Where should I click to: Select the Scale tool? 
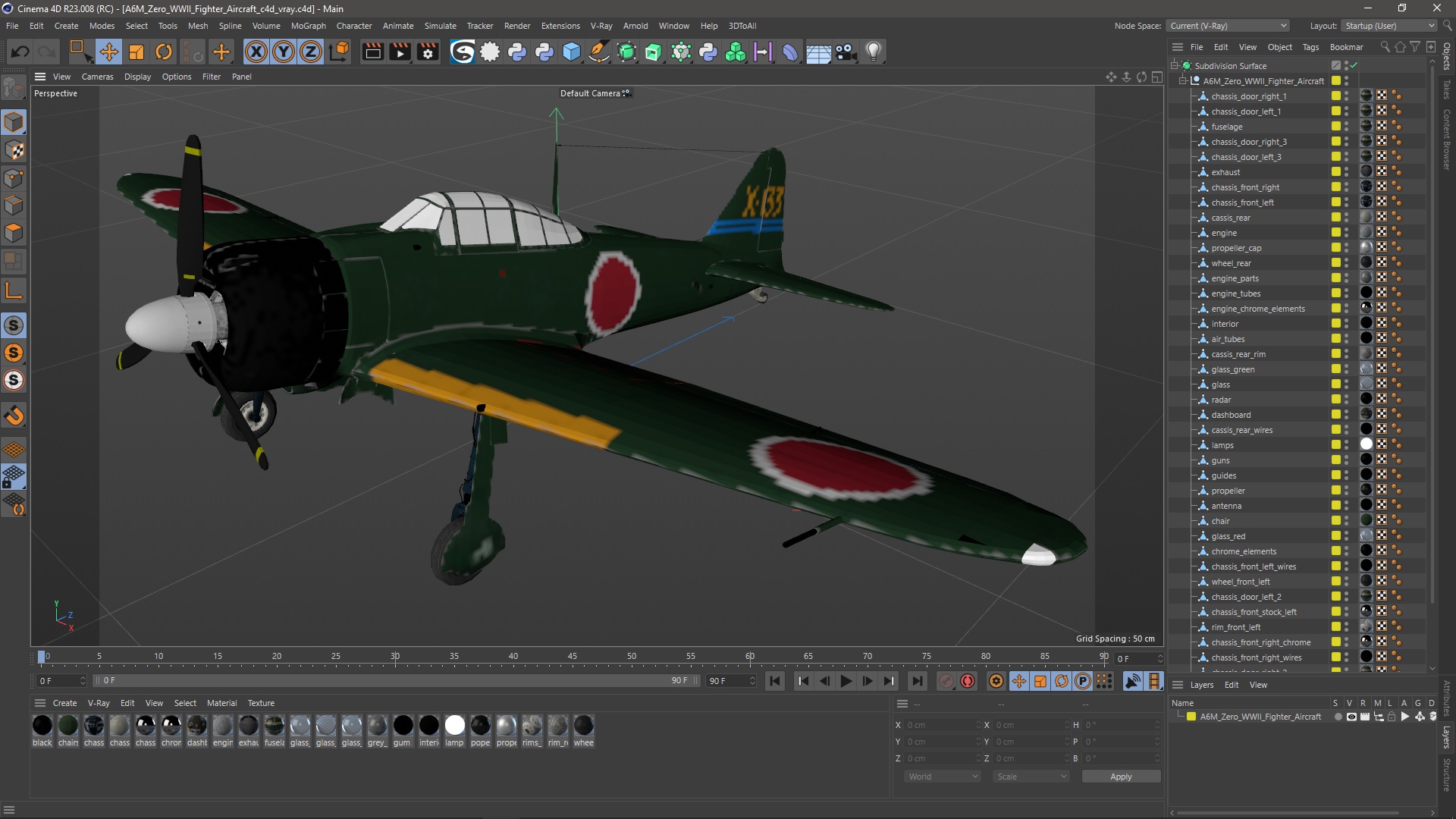(x=136, y=52)
